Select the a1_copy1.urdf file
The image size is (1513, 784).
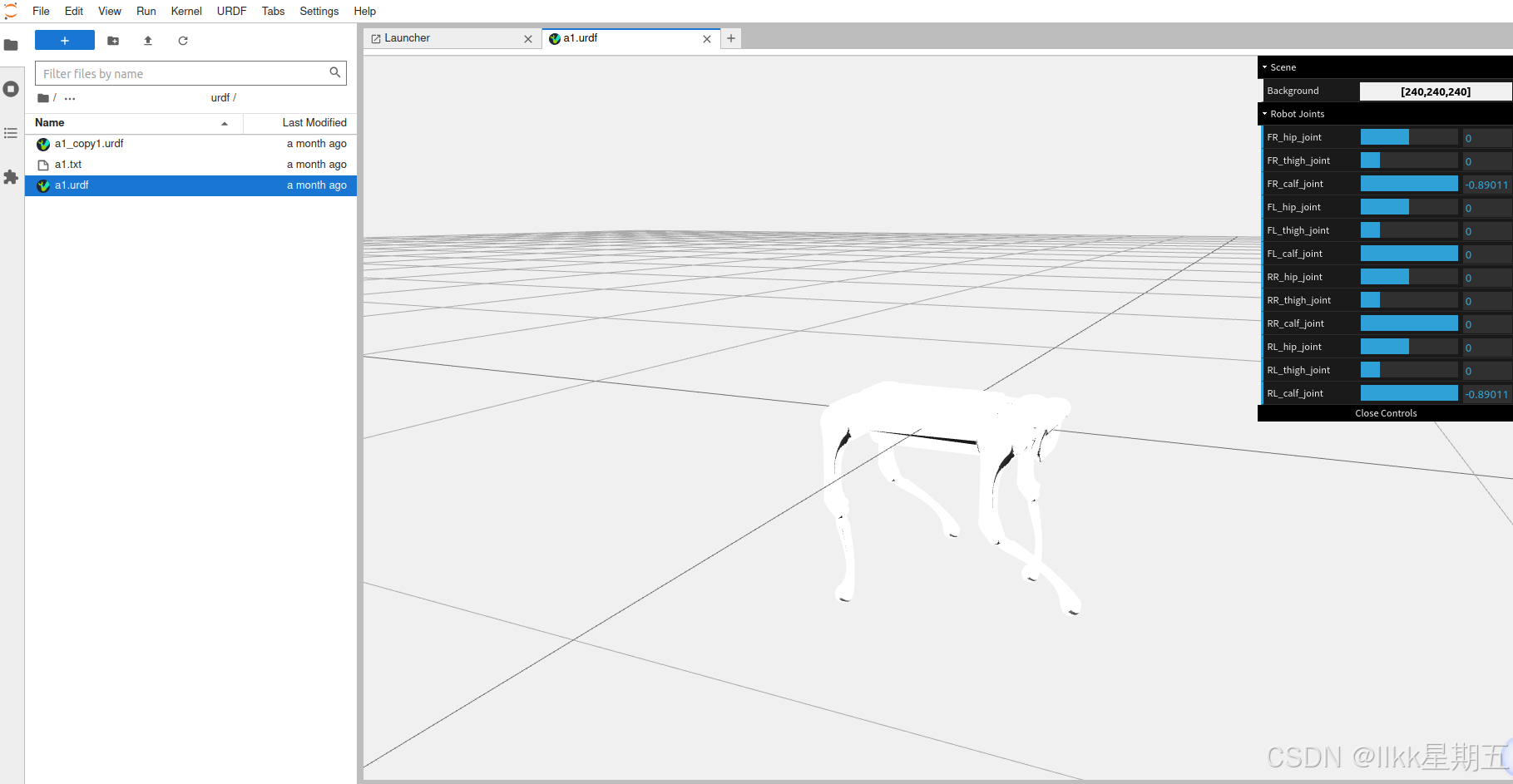tap(191, 144)
